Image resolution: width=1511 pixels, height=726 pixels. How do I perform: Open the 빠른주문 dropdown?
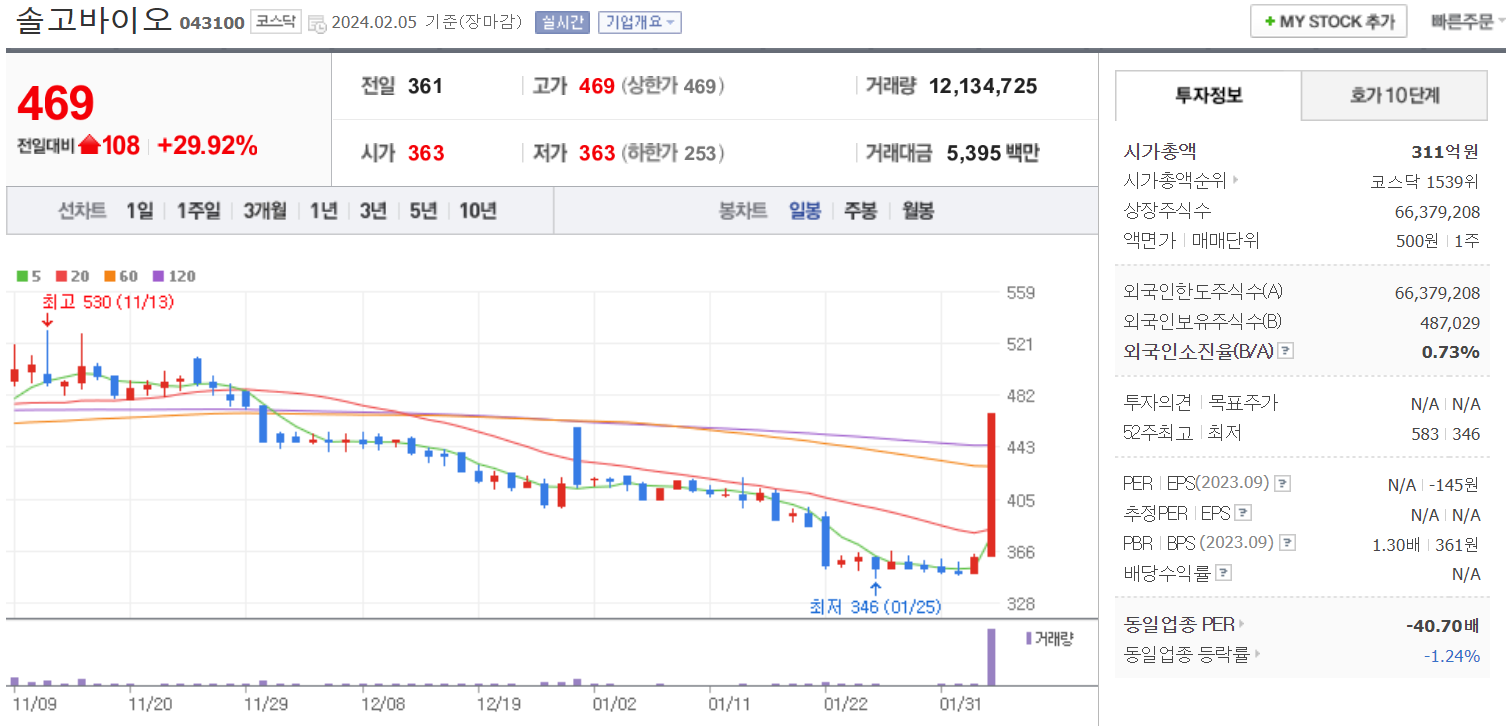click(x=1467, y=22)
